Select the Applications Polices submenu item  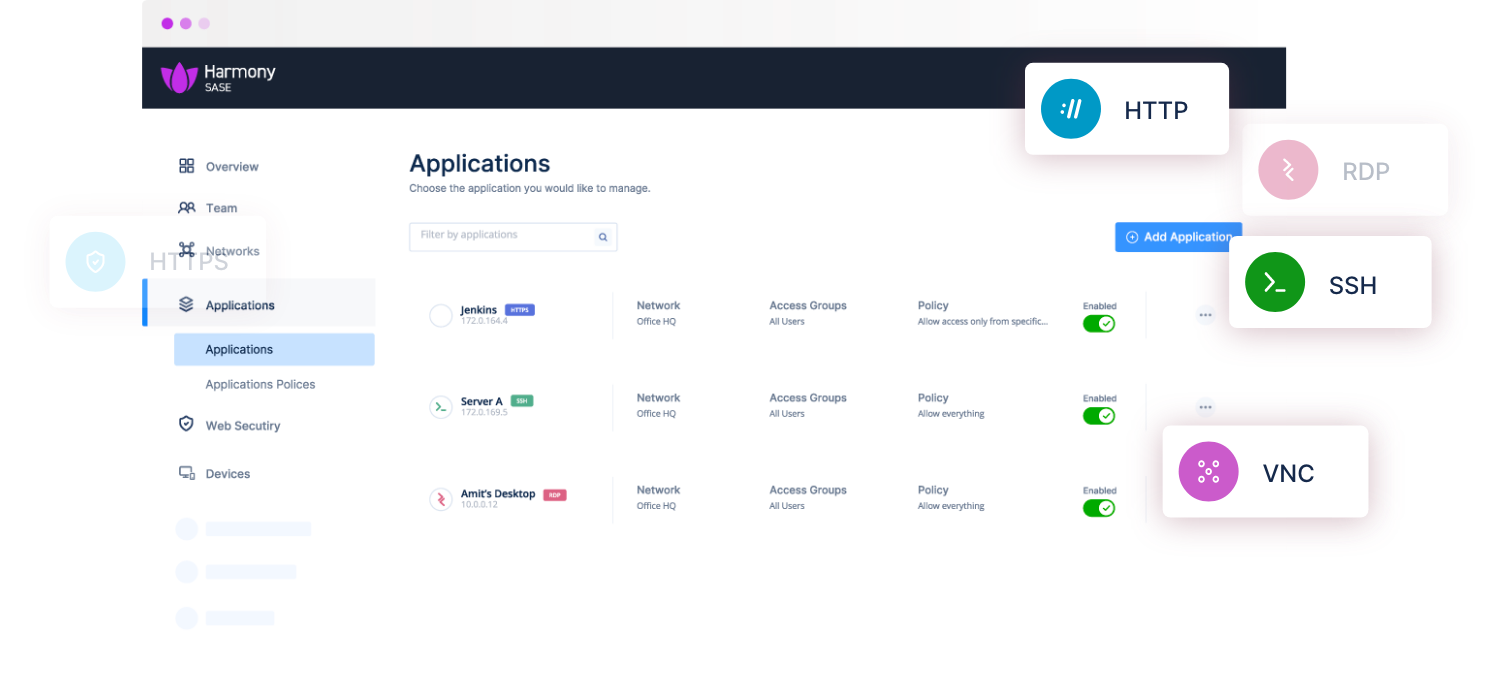260,384
